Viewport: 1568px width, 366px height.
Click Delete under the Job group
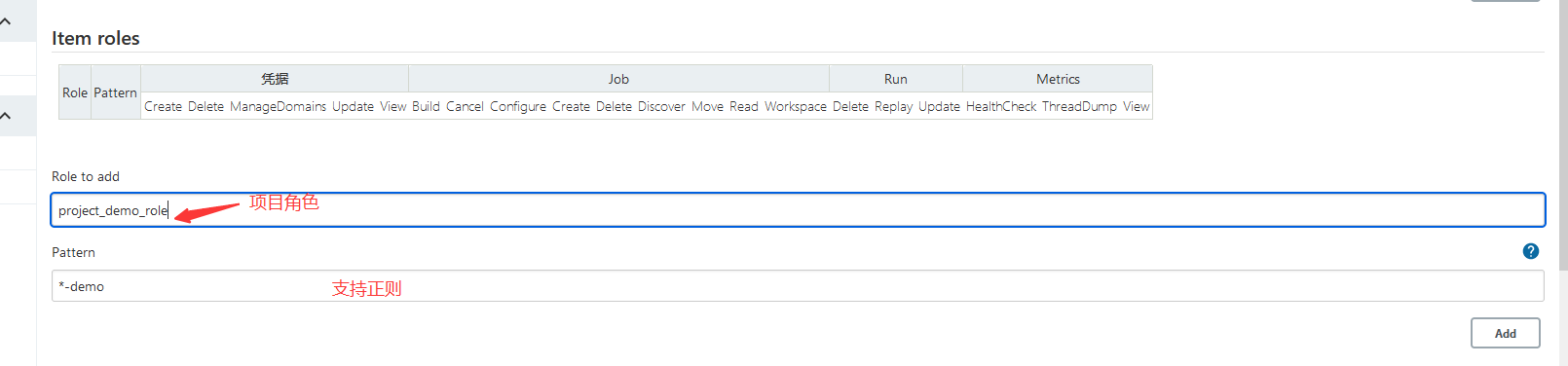tap(614, 106)
